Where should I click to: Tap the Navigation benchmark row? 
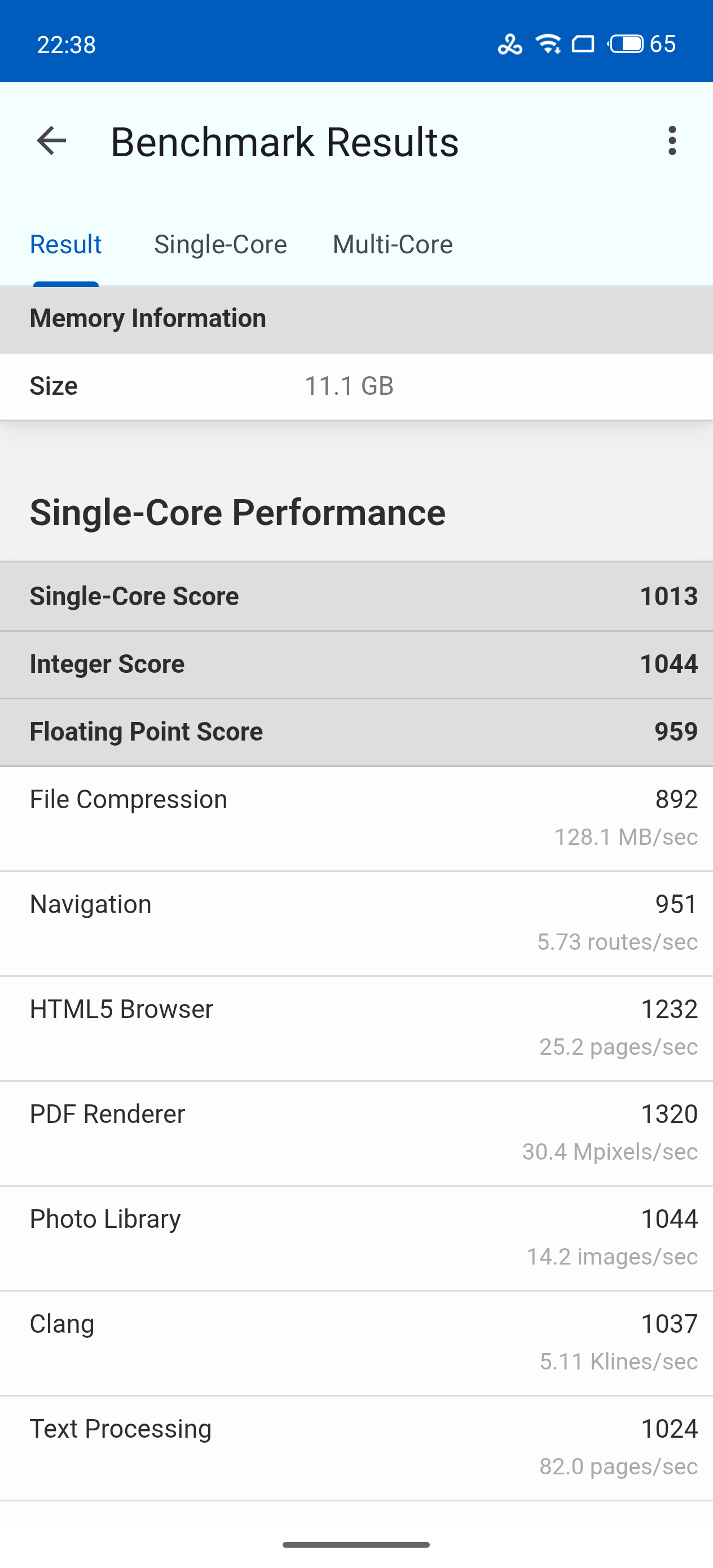click(x=356, y=923)
